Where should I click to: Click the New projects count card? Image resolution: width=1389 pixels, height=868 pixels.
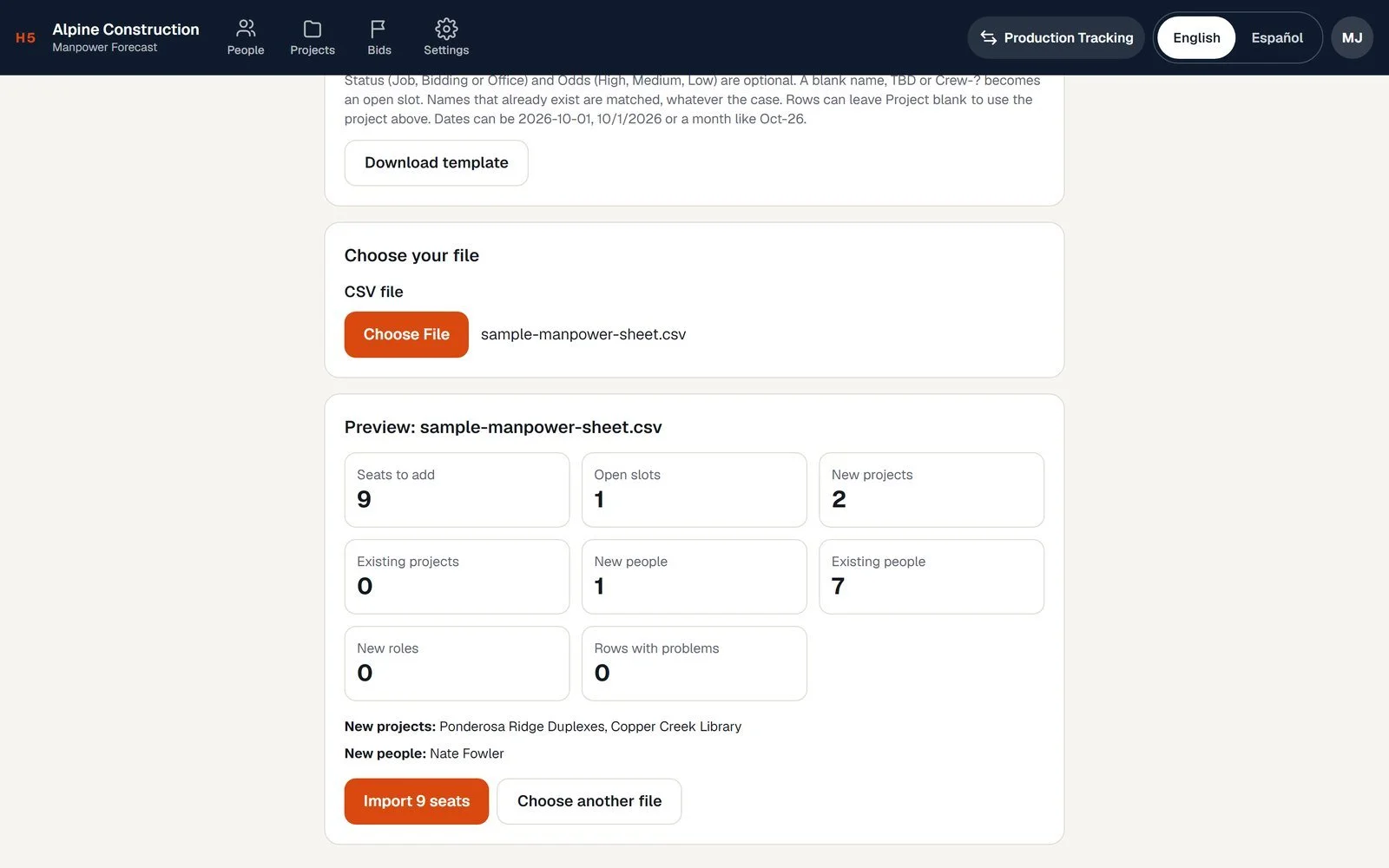(931, 490)
